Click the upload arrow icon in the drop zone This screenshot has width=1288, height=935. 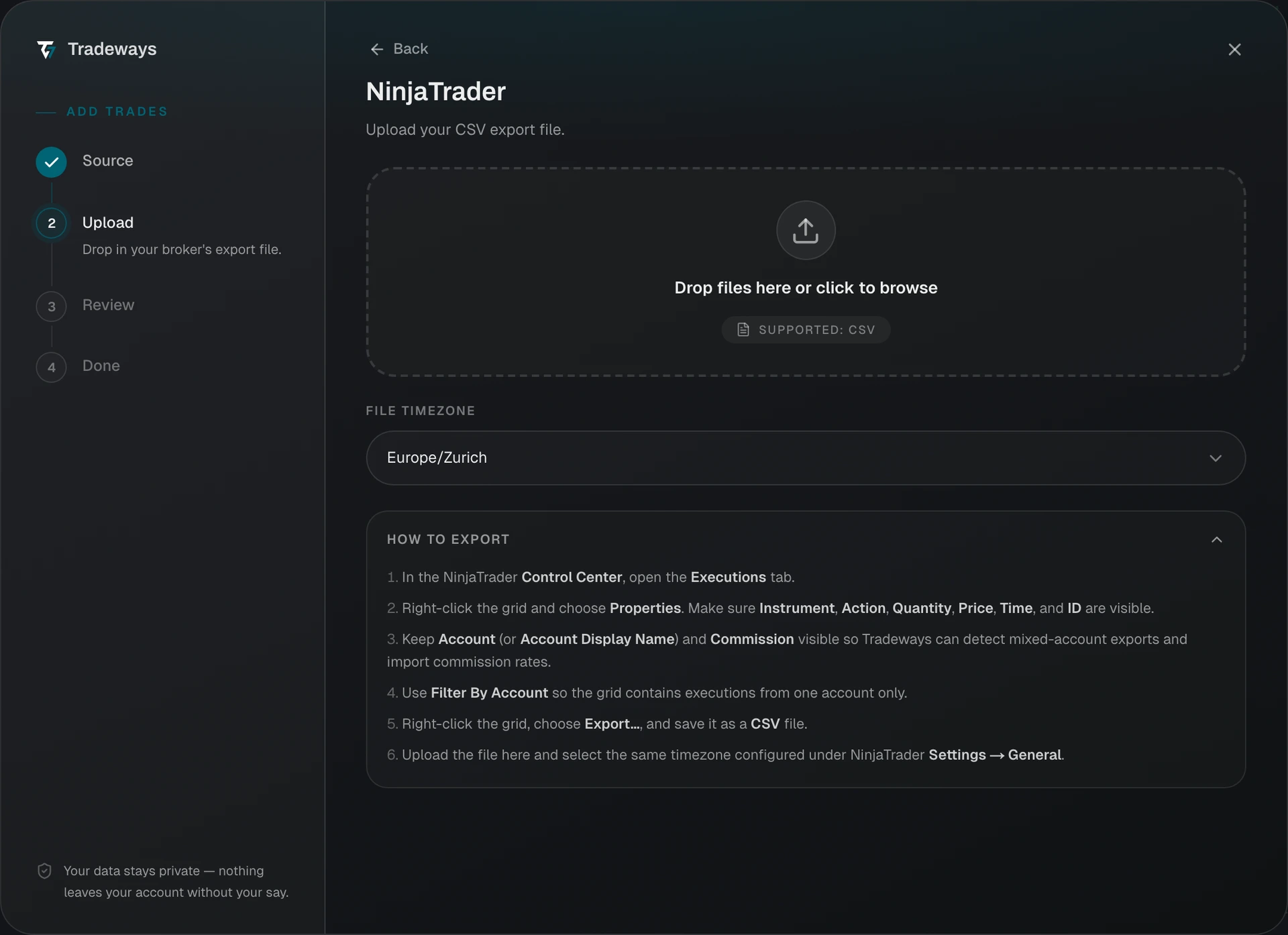(806, 230)
